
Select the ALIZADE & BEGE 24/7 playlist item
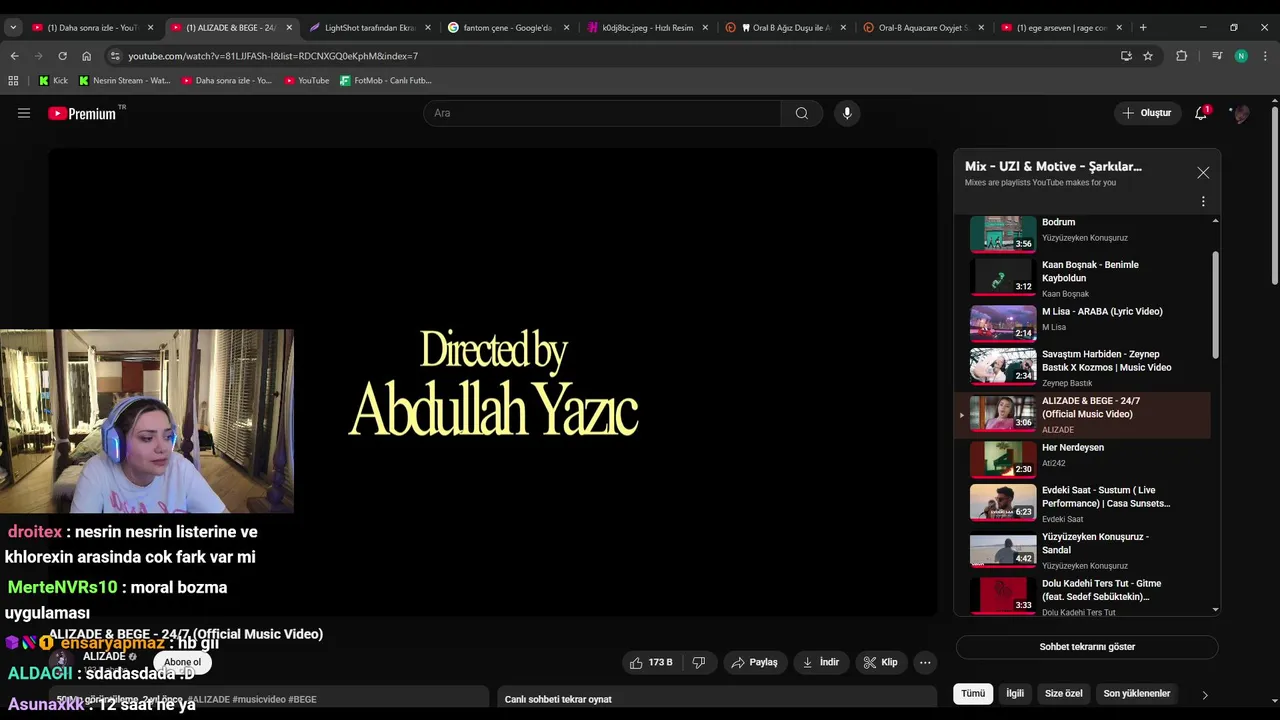pos(1082,414)
